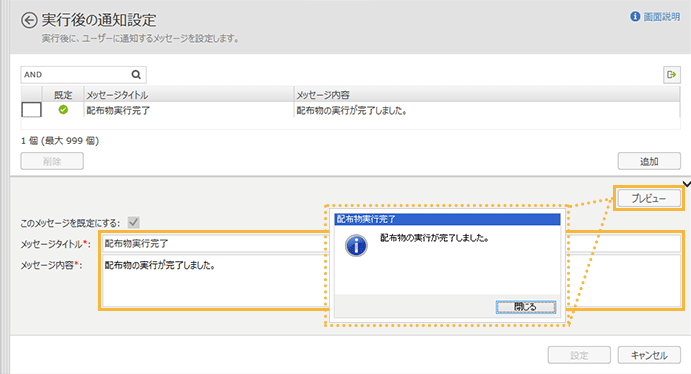691x374 pixels.
Task: Click the 削除 button
Action: point(52,161)
